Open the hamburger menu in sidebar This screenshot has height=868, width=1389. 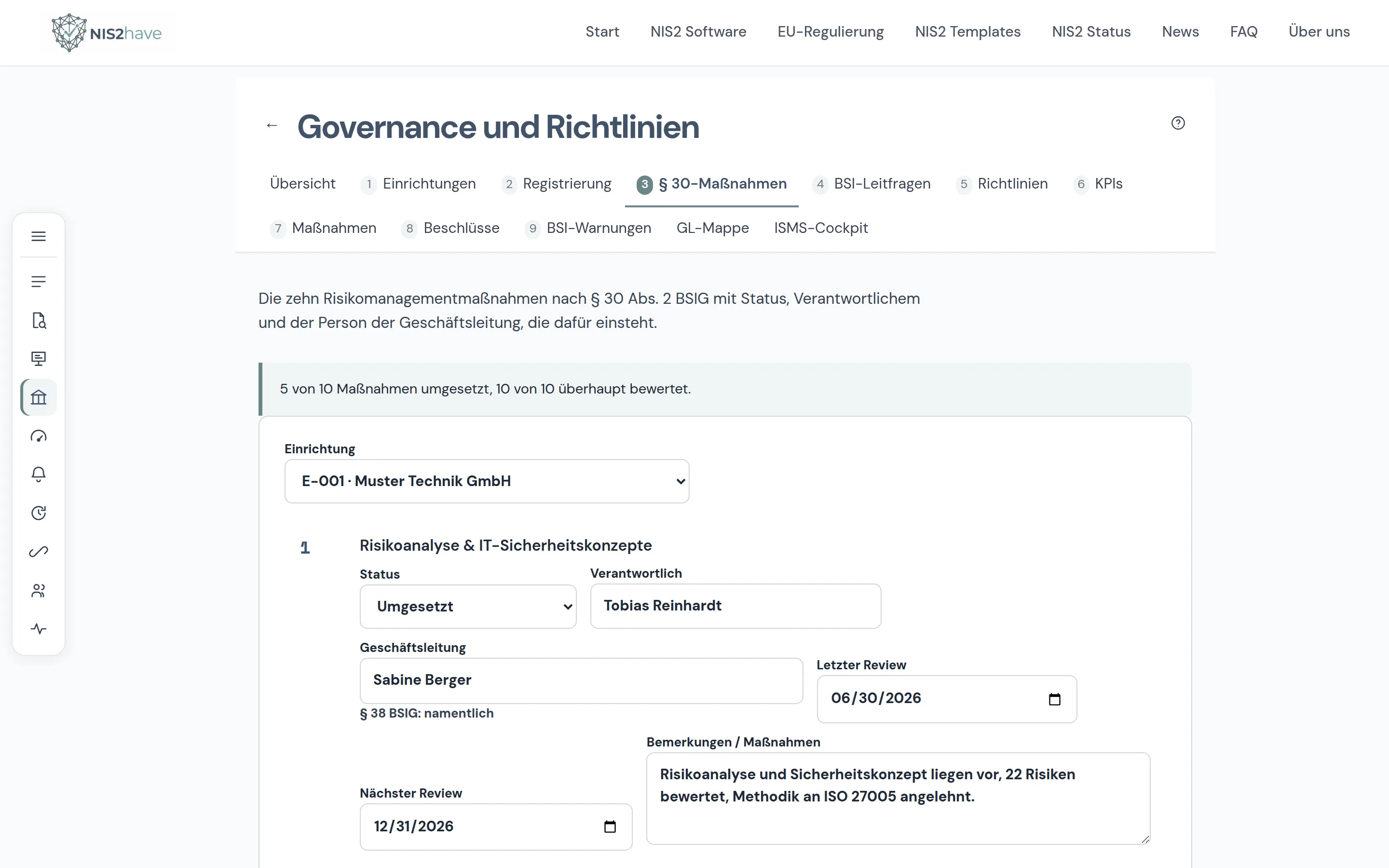point(39,236)
